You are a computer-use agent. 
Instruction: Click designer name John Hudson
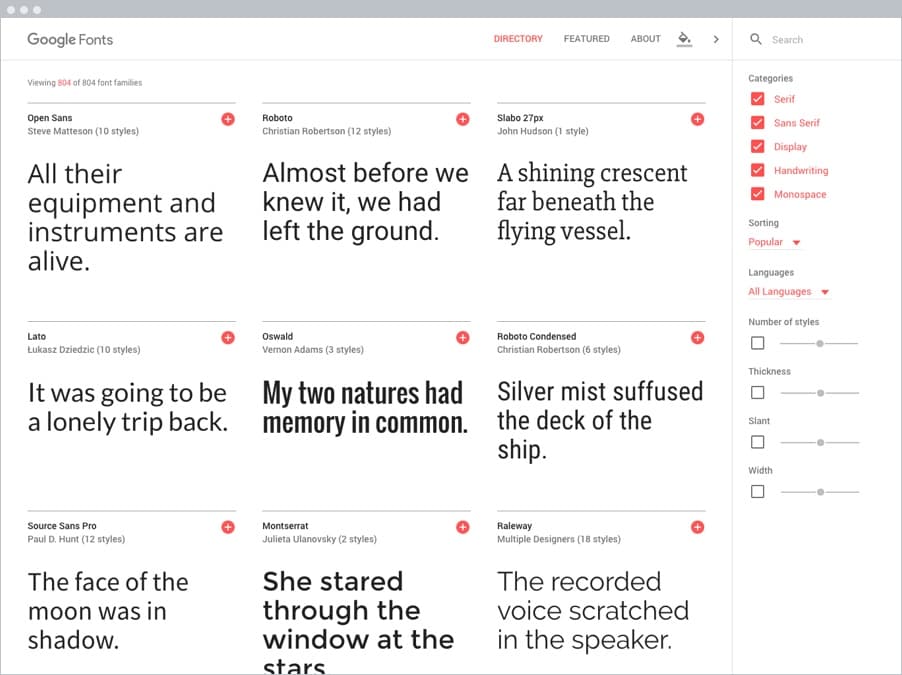525,131
